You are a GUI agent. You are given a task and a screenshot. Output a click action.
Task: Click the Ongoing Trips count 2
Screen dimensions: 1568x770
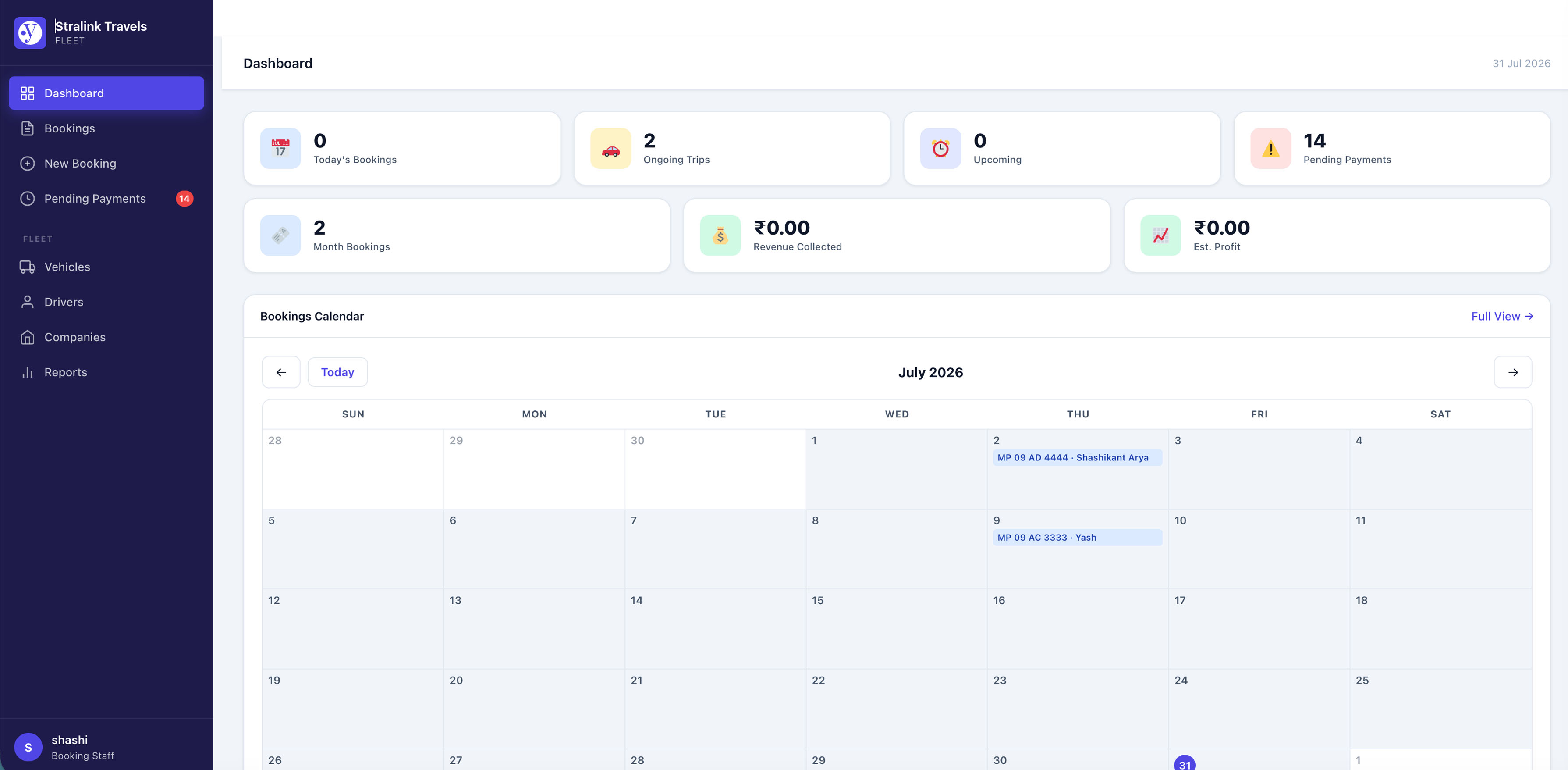(x=649, y=141)
